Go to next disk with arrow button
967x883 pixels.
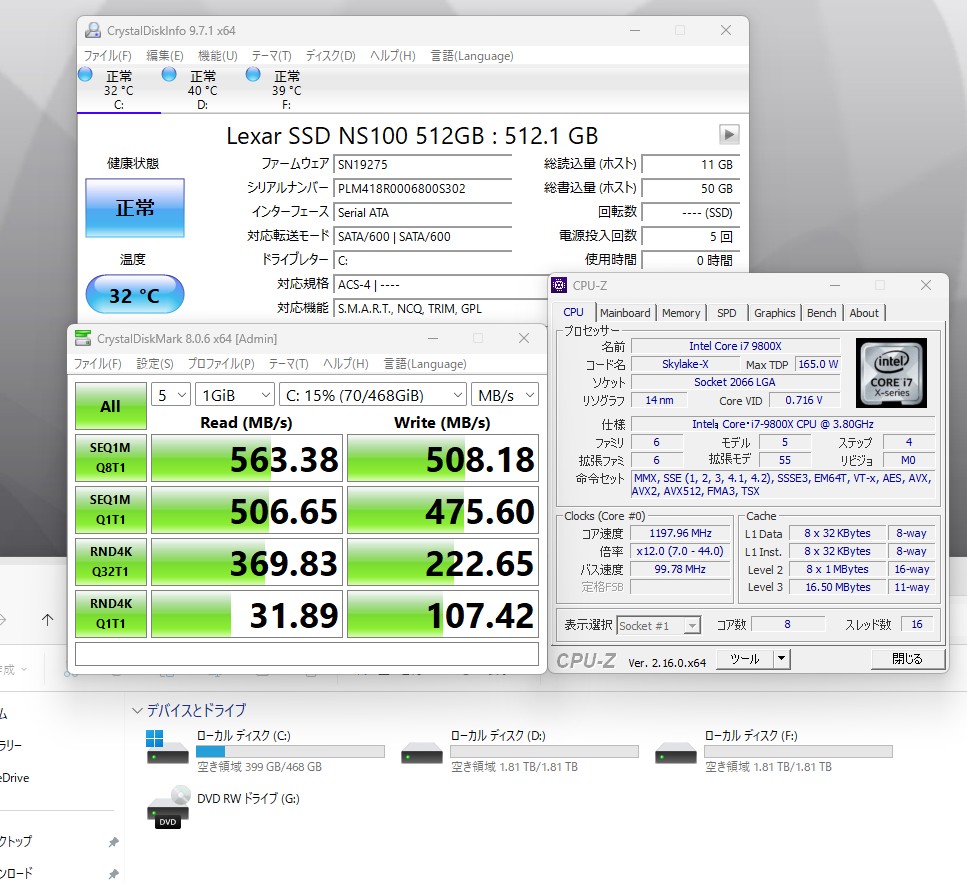[729, 134]
